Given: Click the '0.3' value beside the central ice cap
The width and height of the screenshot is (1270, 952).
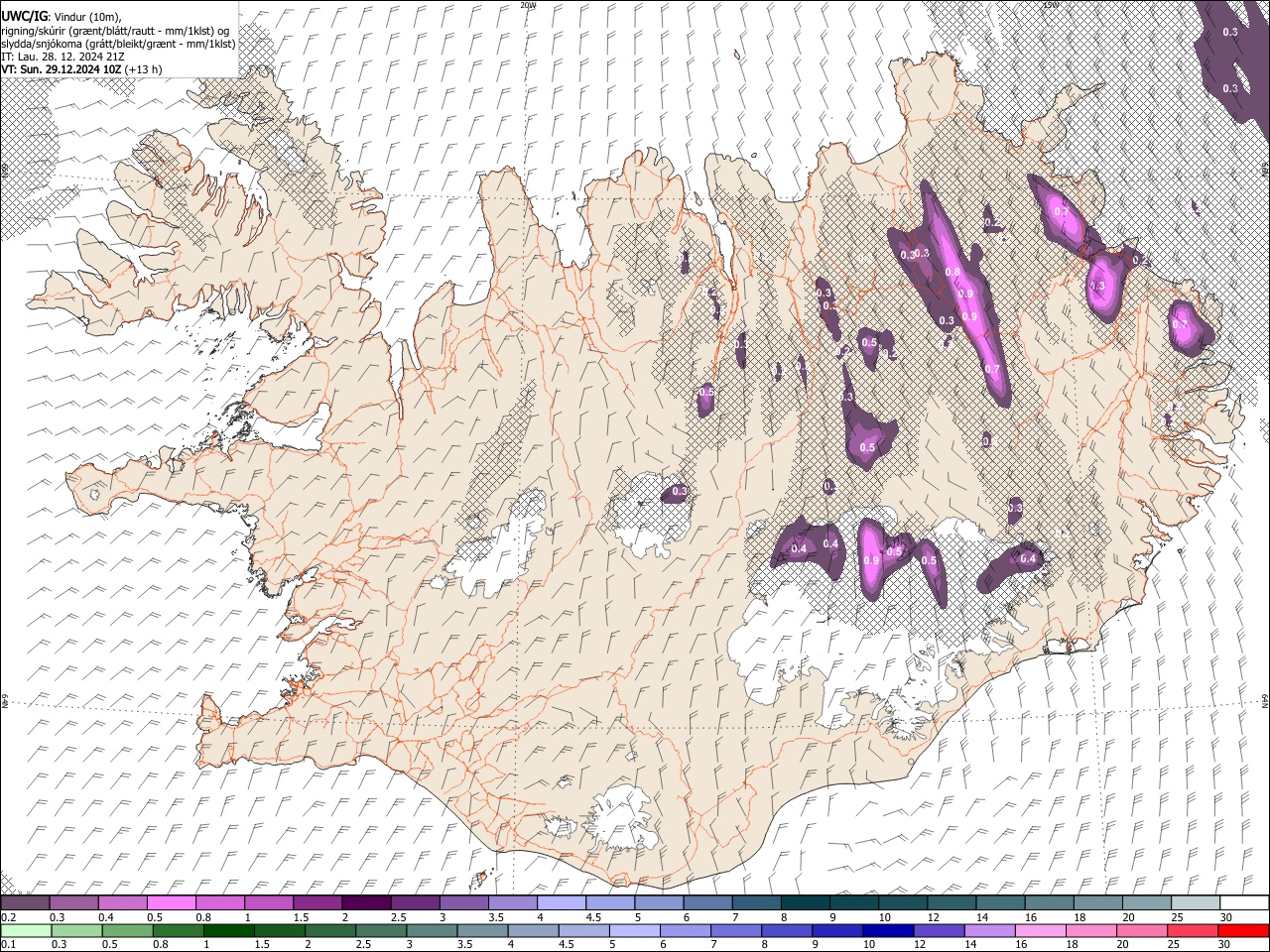Looking at the screenshot, I should (x=680, y=491).
